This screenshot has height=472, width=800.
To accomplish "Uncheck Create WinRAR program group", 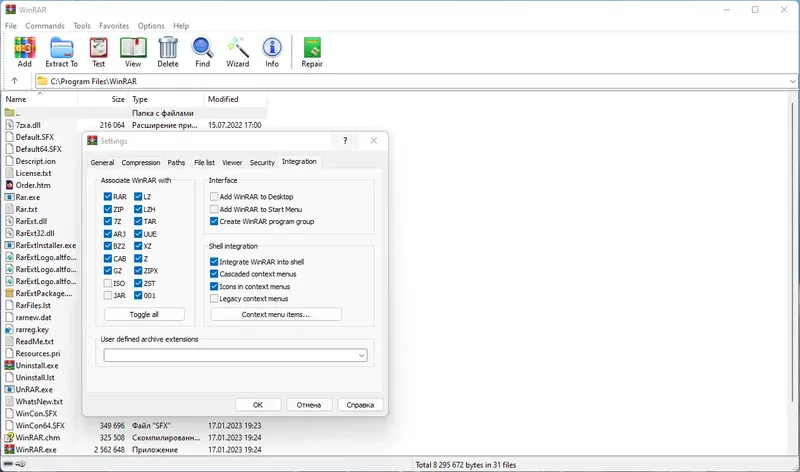I will pos(214,221).
